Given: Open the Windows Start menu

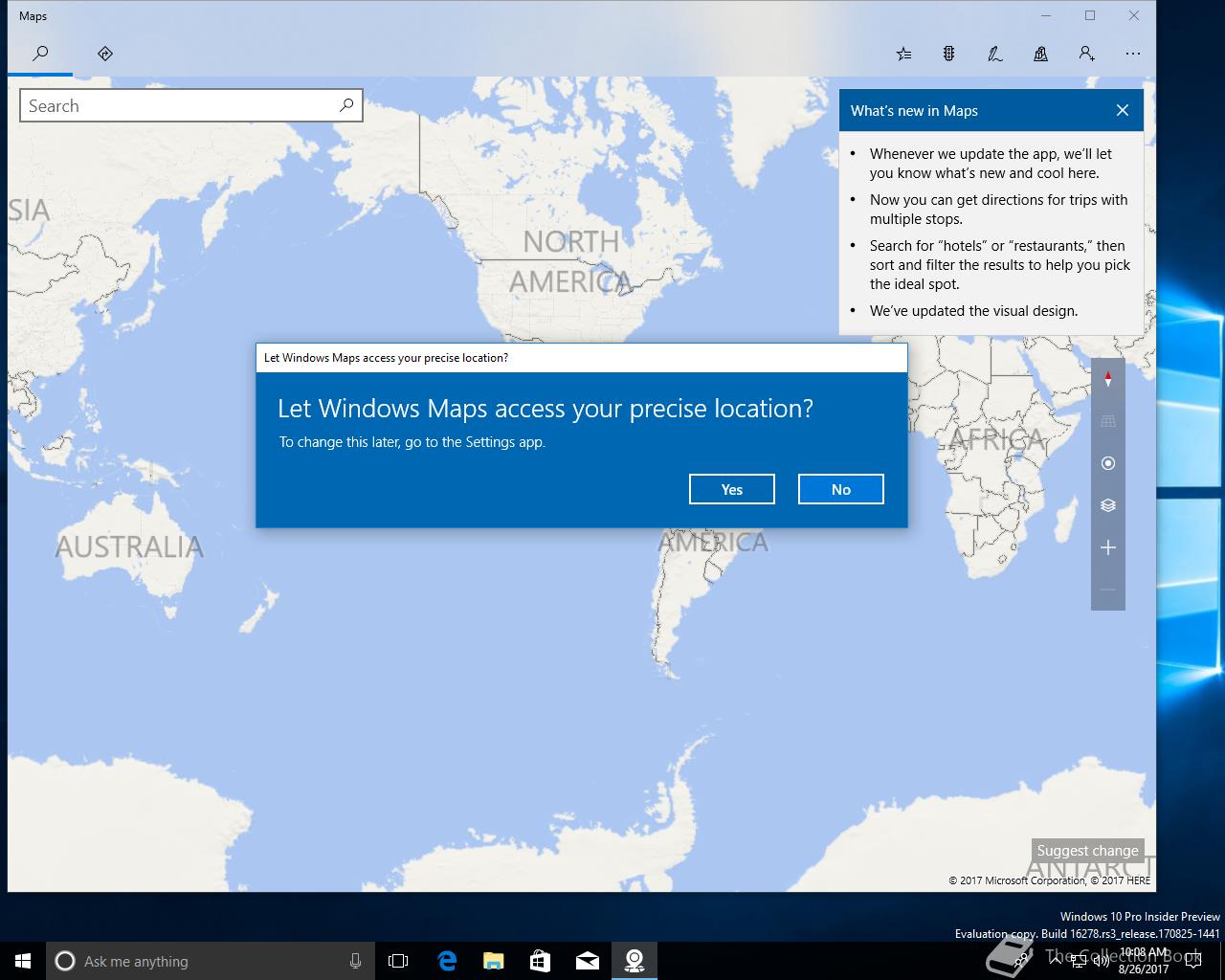Looking at the screenshot, I should pos(23,961).
